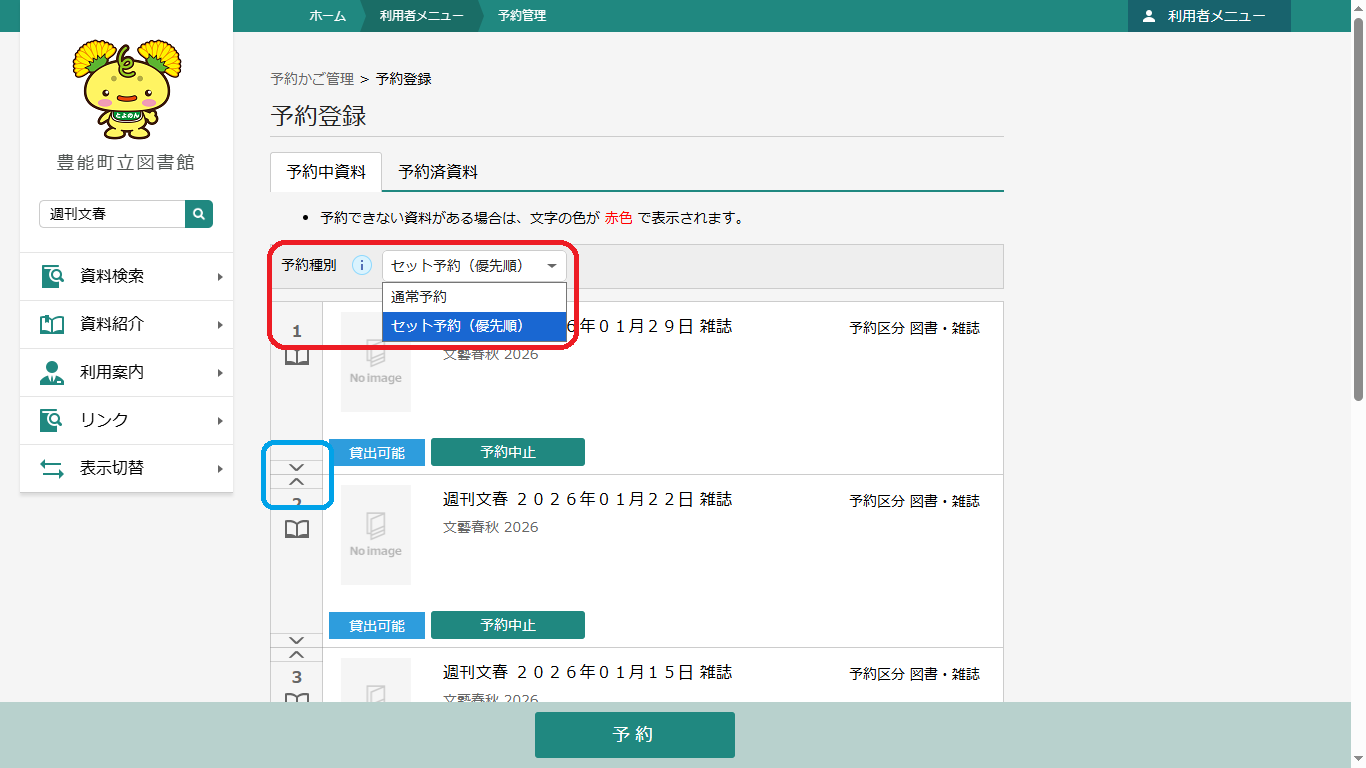
Task: Select 予約管理 in the breadcrumb bar
Action: tap(522, 16)
